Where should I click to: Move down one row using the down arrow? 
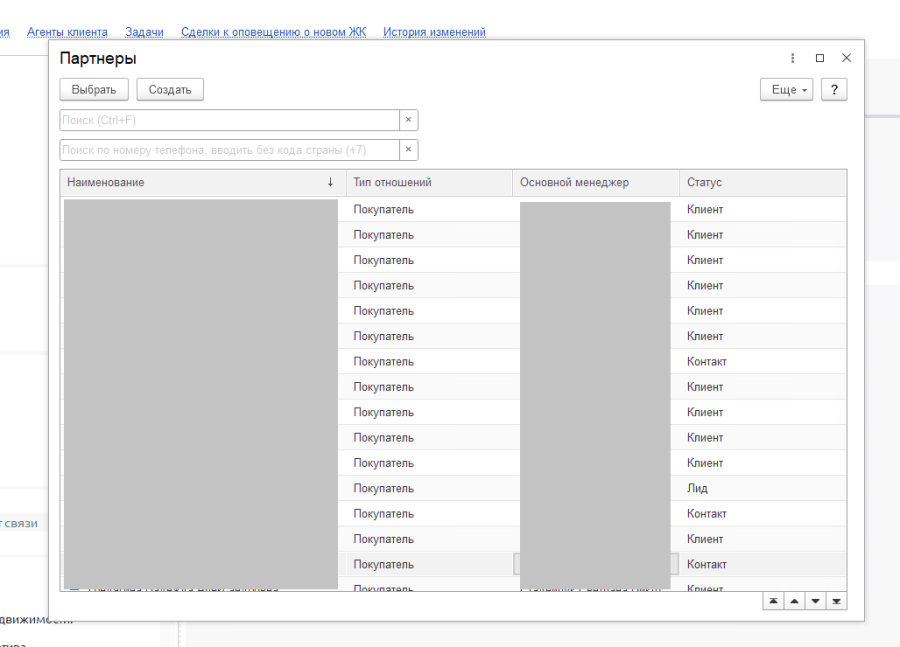tap(815, 601)
